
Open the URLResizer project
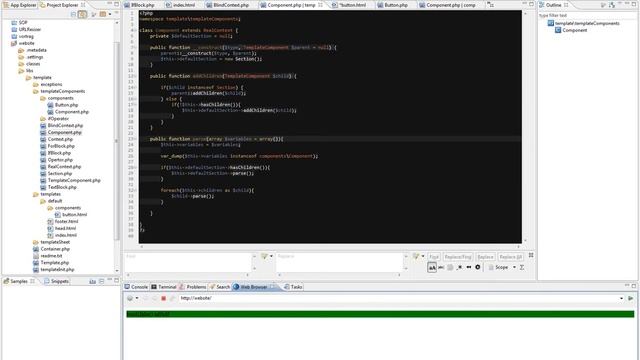click(26, 29)
